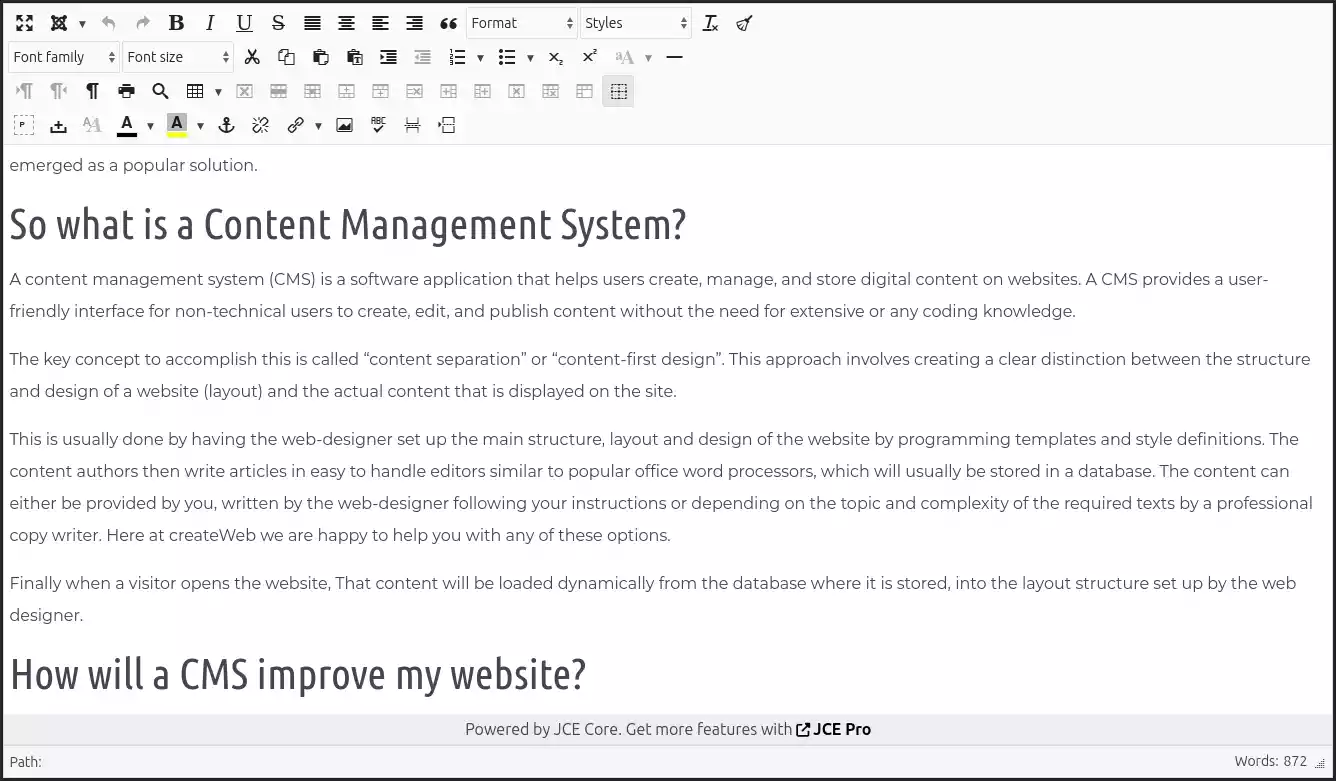The image size is (1336, 781).
Task: Expand the highlight color picker arrow
Action: click(x=200, y=126)
